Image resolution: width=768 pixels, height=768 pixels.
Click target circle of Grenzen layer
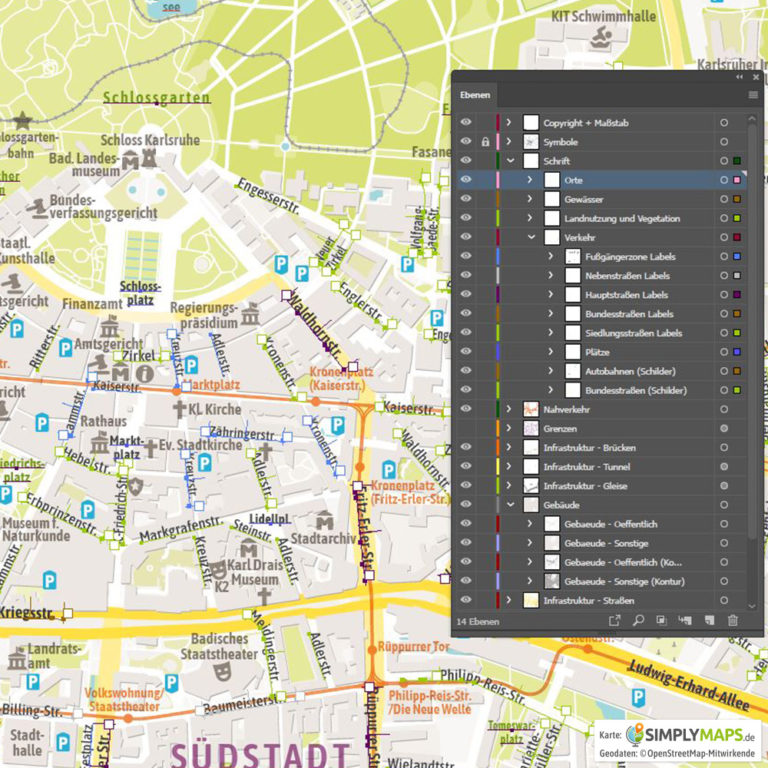[x=724, y=429]
